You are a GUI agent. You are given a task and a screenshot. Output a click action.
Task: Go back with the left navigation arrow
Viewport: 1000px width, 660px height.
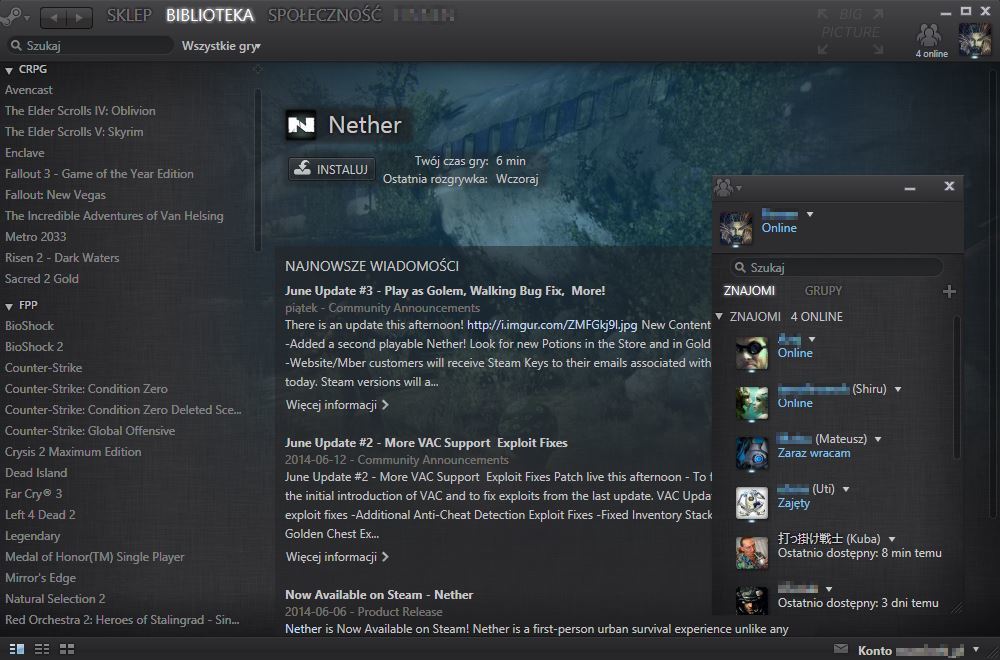54,17
